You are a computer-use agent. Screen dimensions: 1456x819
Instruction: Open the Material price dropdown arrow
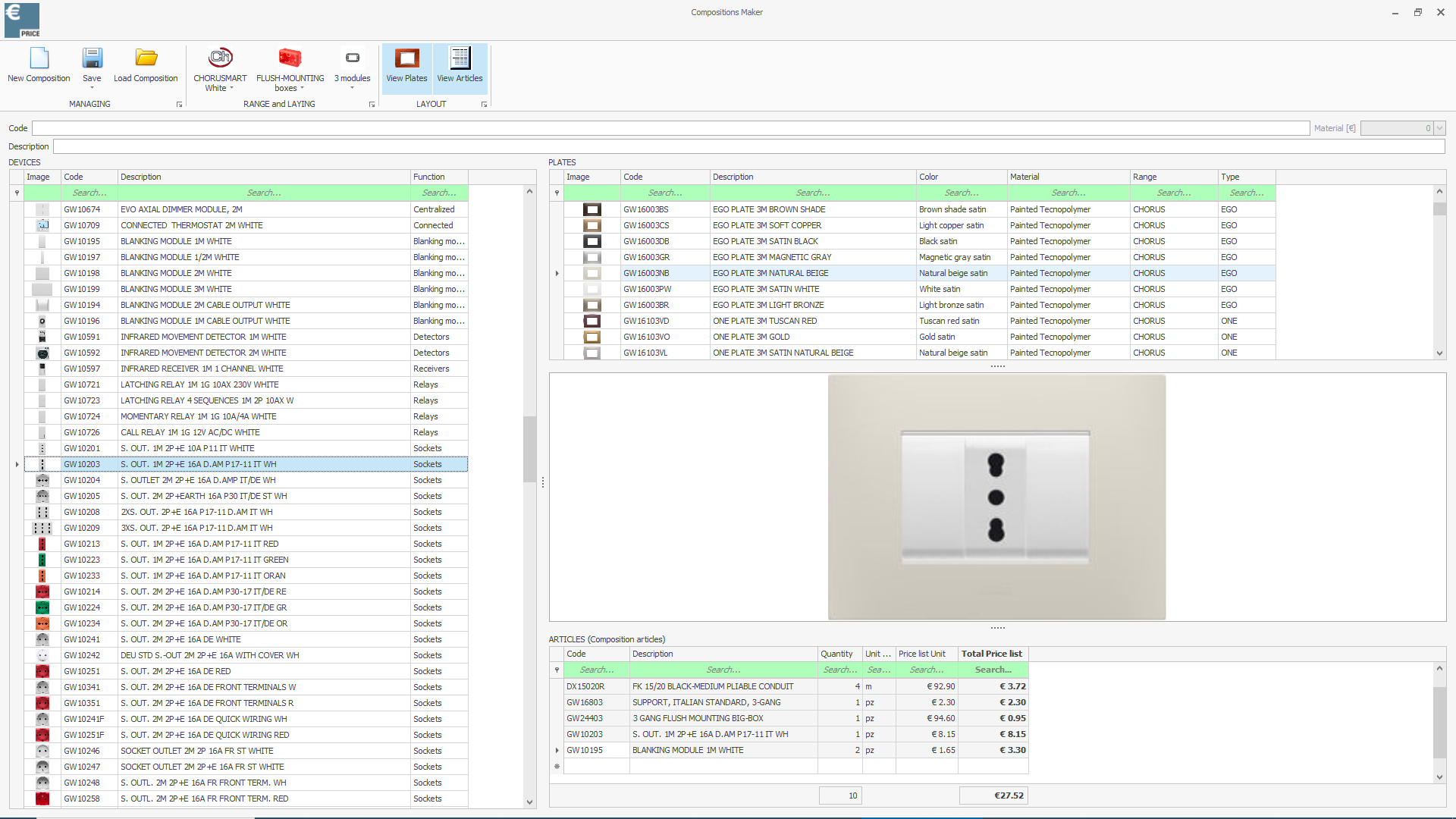(1439, 128)
